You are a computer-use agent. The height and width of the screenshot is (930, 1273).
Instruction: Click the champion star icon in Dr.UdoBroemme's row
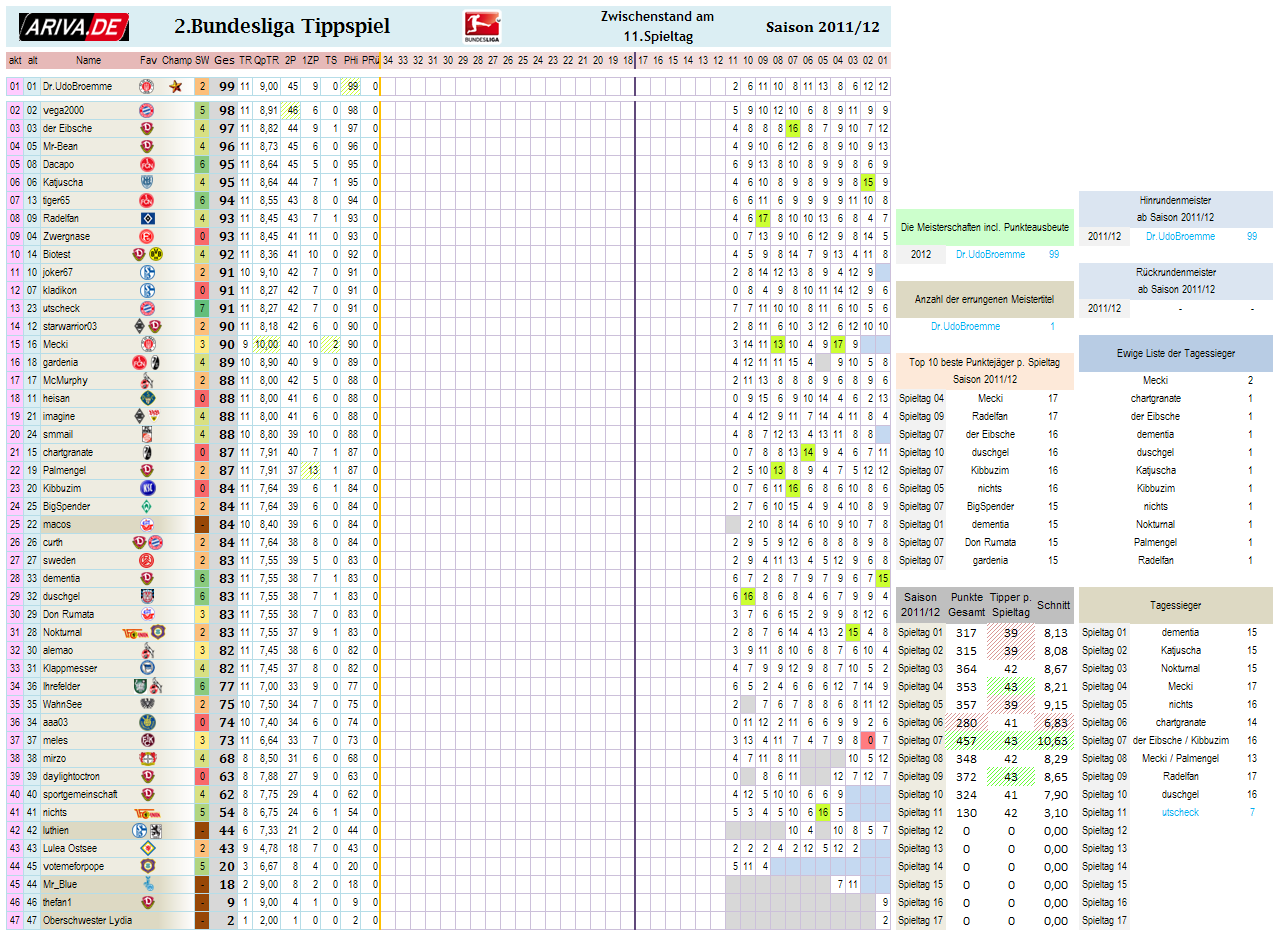pos(177,87)
